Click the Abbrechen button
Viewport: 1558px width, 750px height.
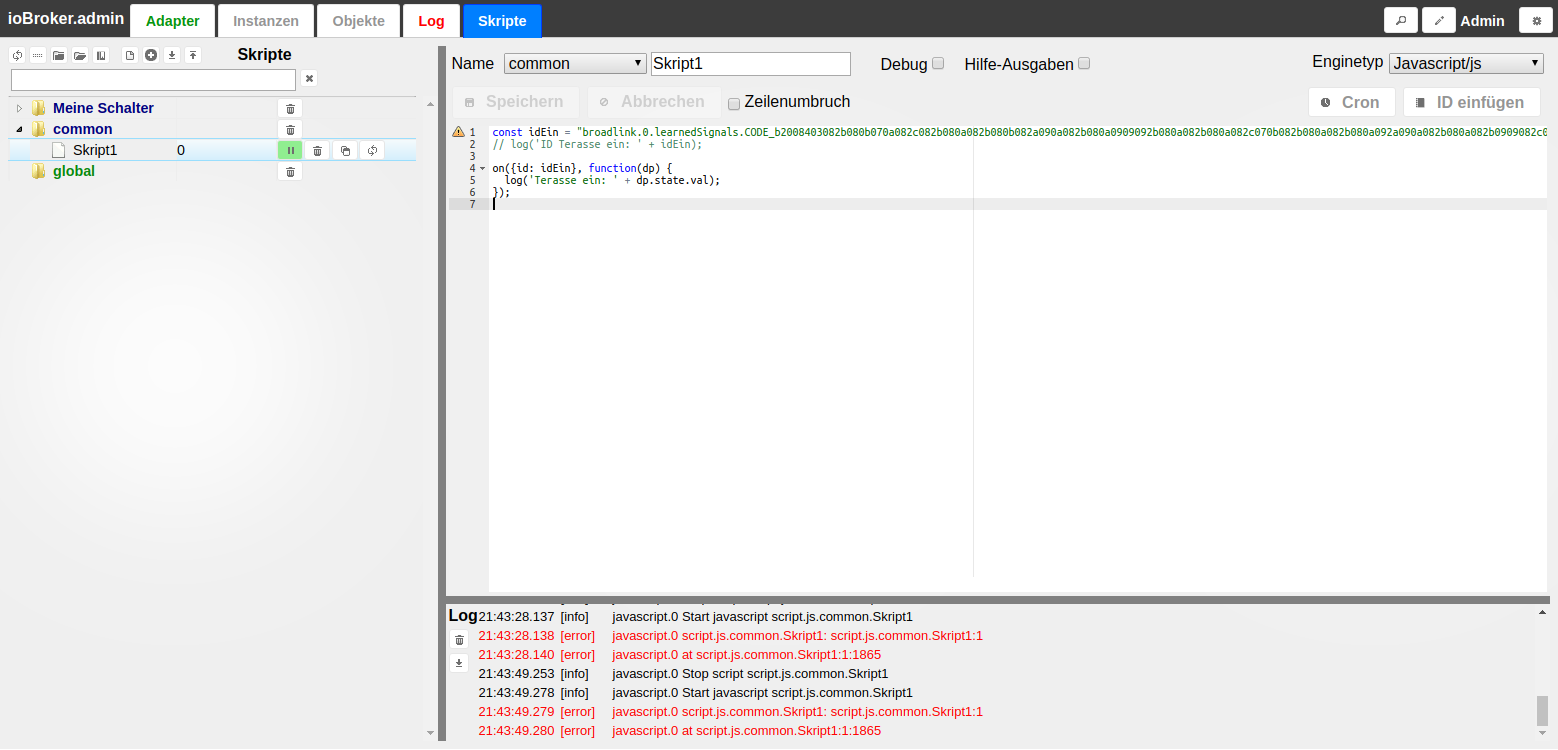(x=654, y=102)
